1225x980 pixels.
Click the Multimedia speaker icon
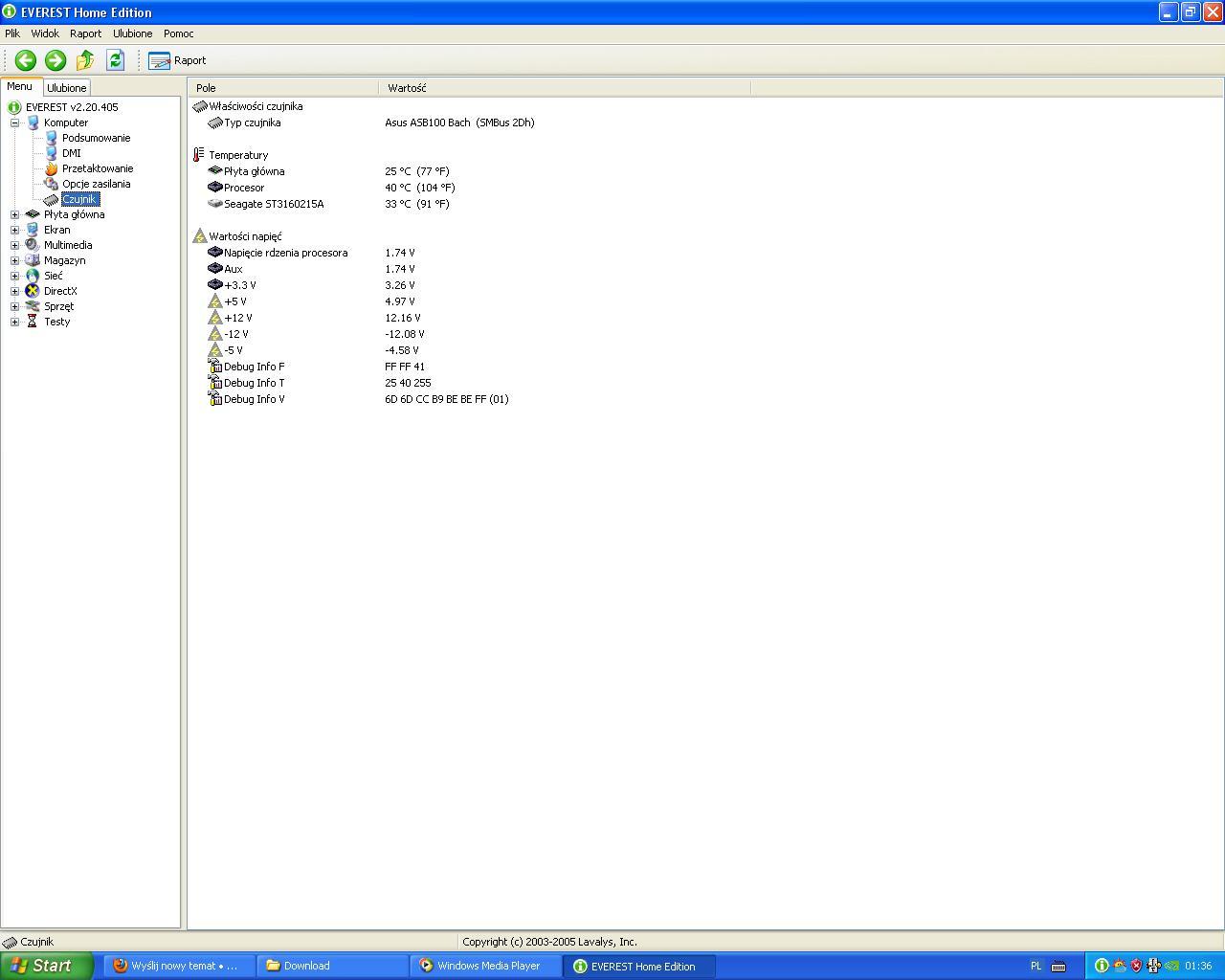click(33, 245)
